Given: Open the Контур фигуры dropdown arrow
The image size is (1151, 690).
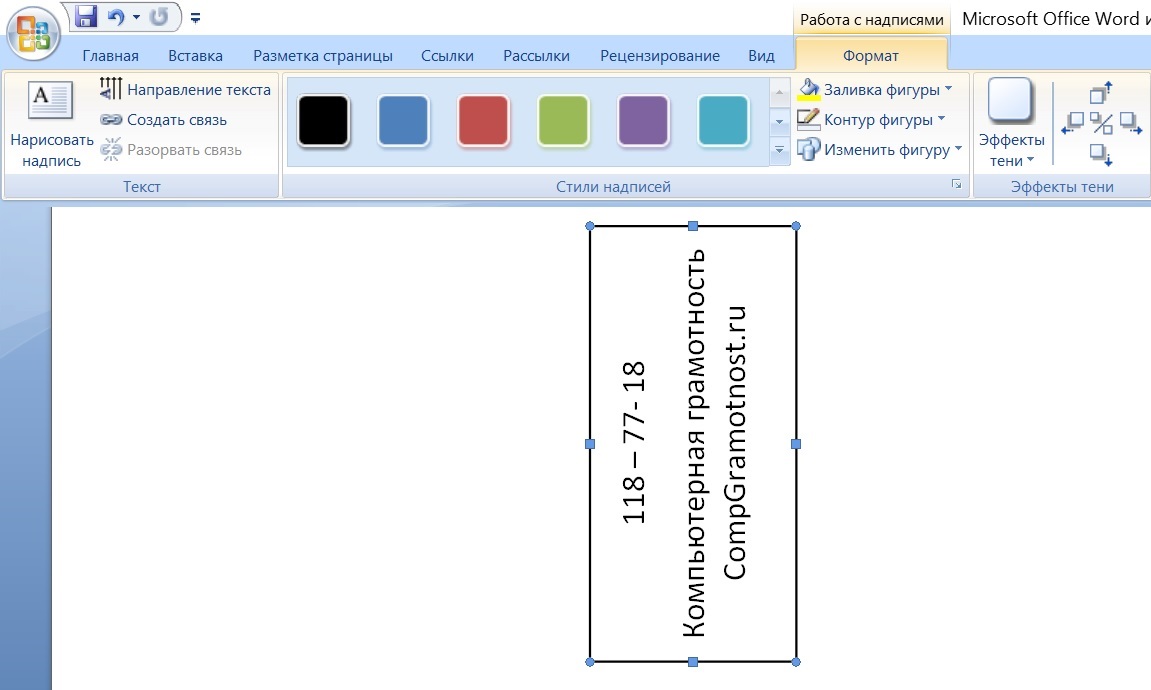Looking at the screenshot, I should coord(942,118).
